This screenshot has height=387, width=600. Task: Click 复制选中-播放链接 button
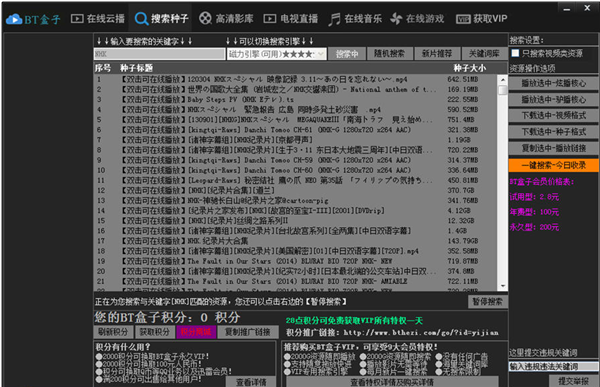pyautogui.click(x=553, y=148)
